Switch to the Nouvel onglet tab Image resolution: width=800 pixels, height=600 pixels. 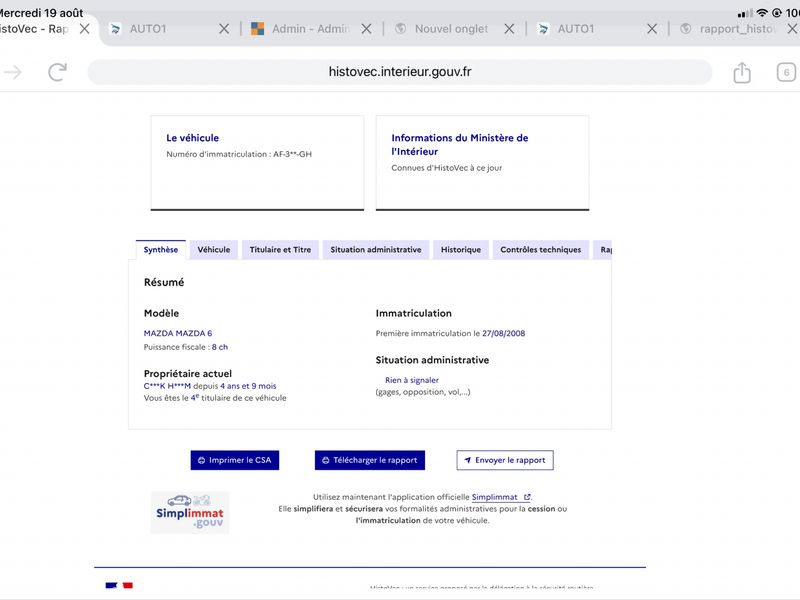coord(444,29)
